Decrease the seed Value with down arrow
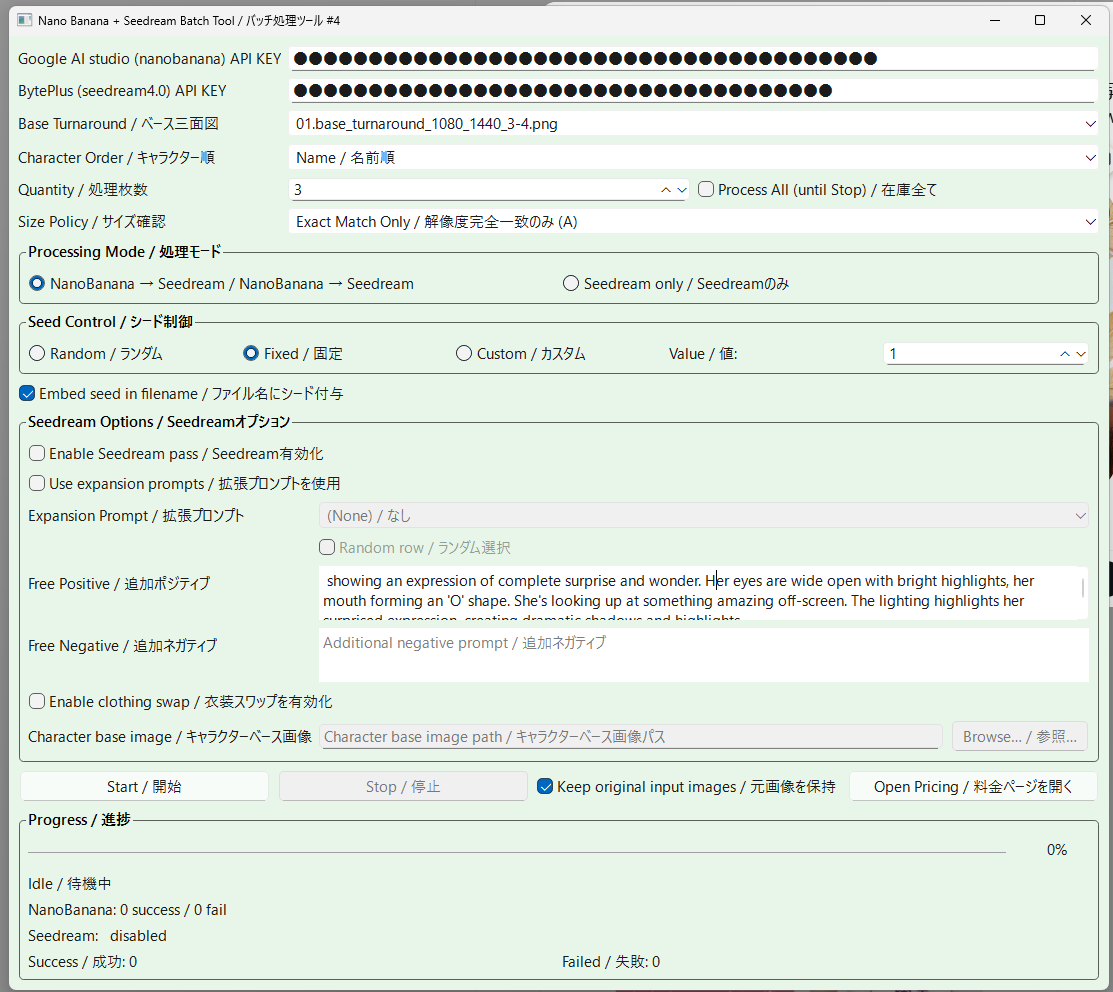 pyautogui.click(x=1080, y=353)
